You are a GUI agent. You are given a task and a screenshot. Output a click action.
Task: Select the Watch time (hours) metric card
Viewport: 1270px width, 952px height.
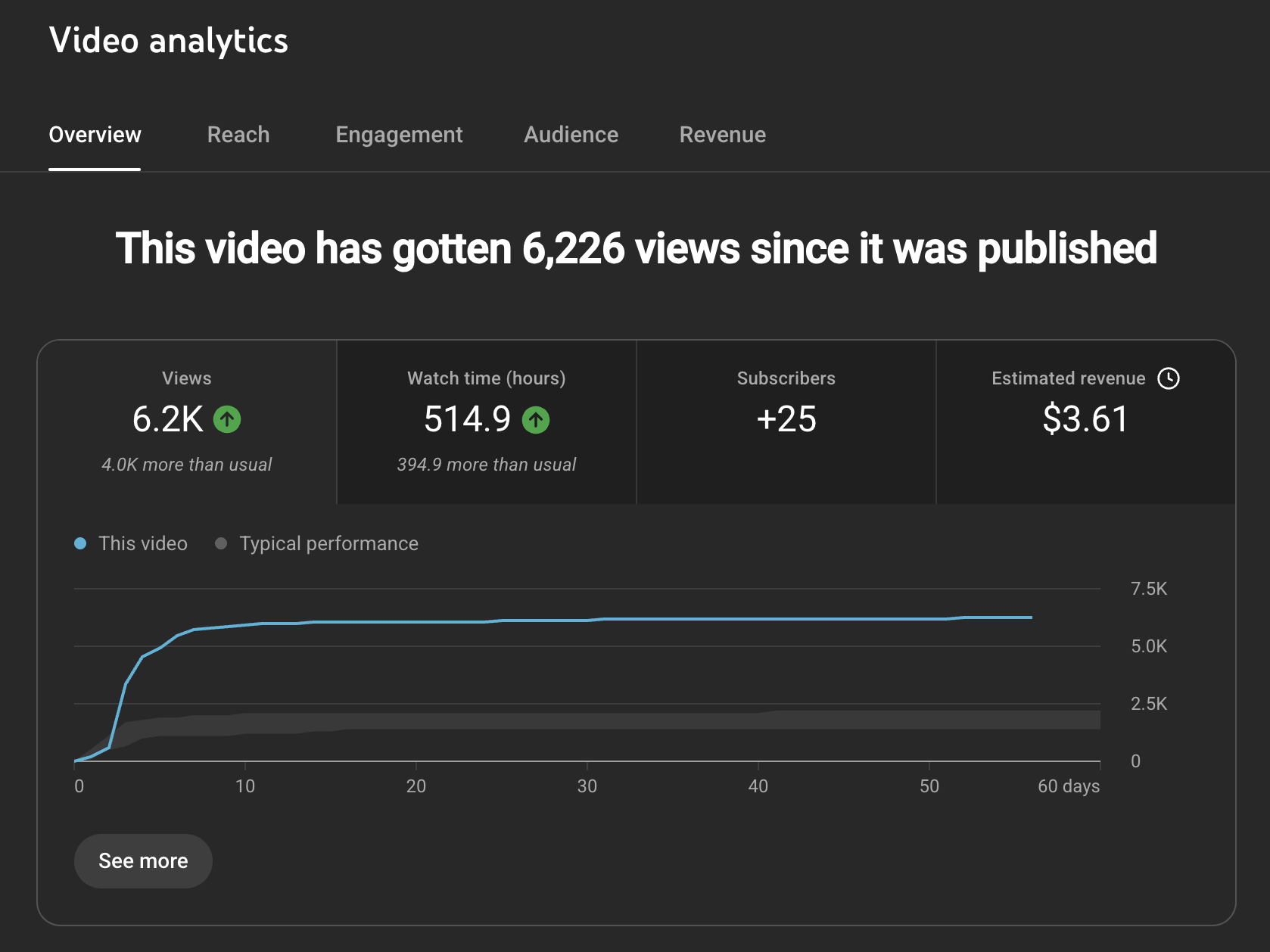[486, 422]
